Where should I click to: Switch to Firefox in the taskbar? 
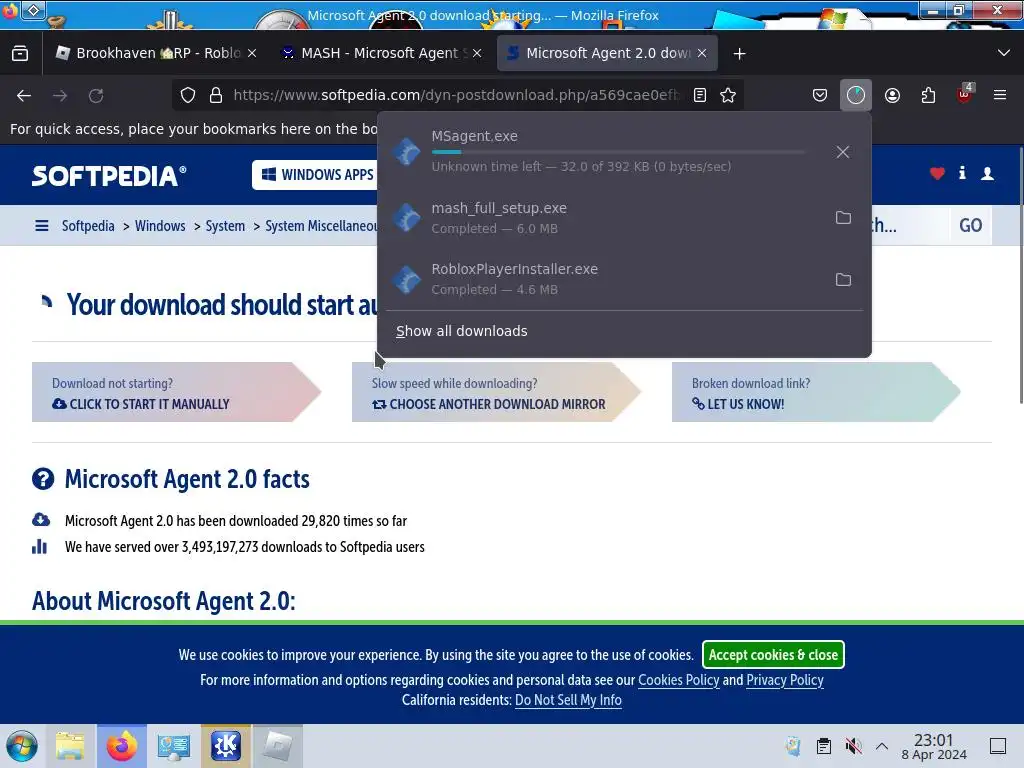121,746
